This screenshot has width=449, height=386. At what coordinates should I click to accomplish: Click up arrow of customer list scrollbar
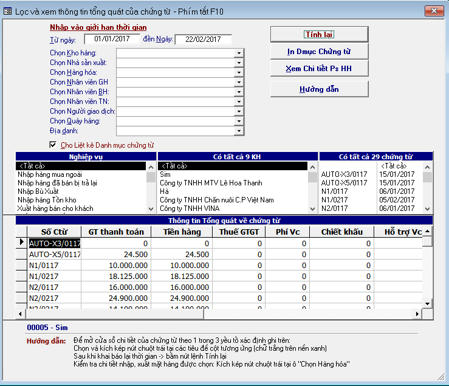(x=312, y=166)
